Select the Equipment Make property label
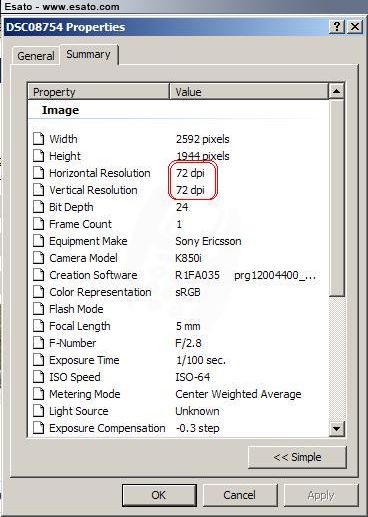The height and width of the screenshot is (517, 368). pyautogui.click(x=88, y=241)
